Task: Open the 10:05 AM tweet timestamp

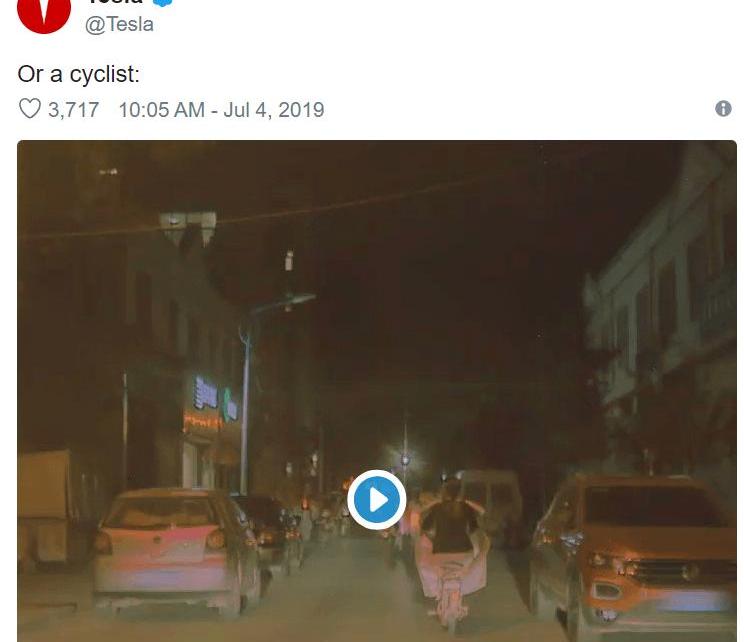Action: [161, 109]
